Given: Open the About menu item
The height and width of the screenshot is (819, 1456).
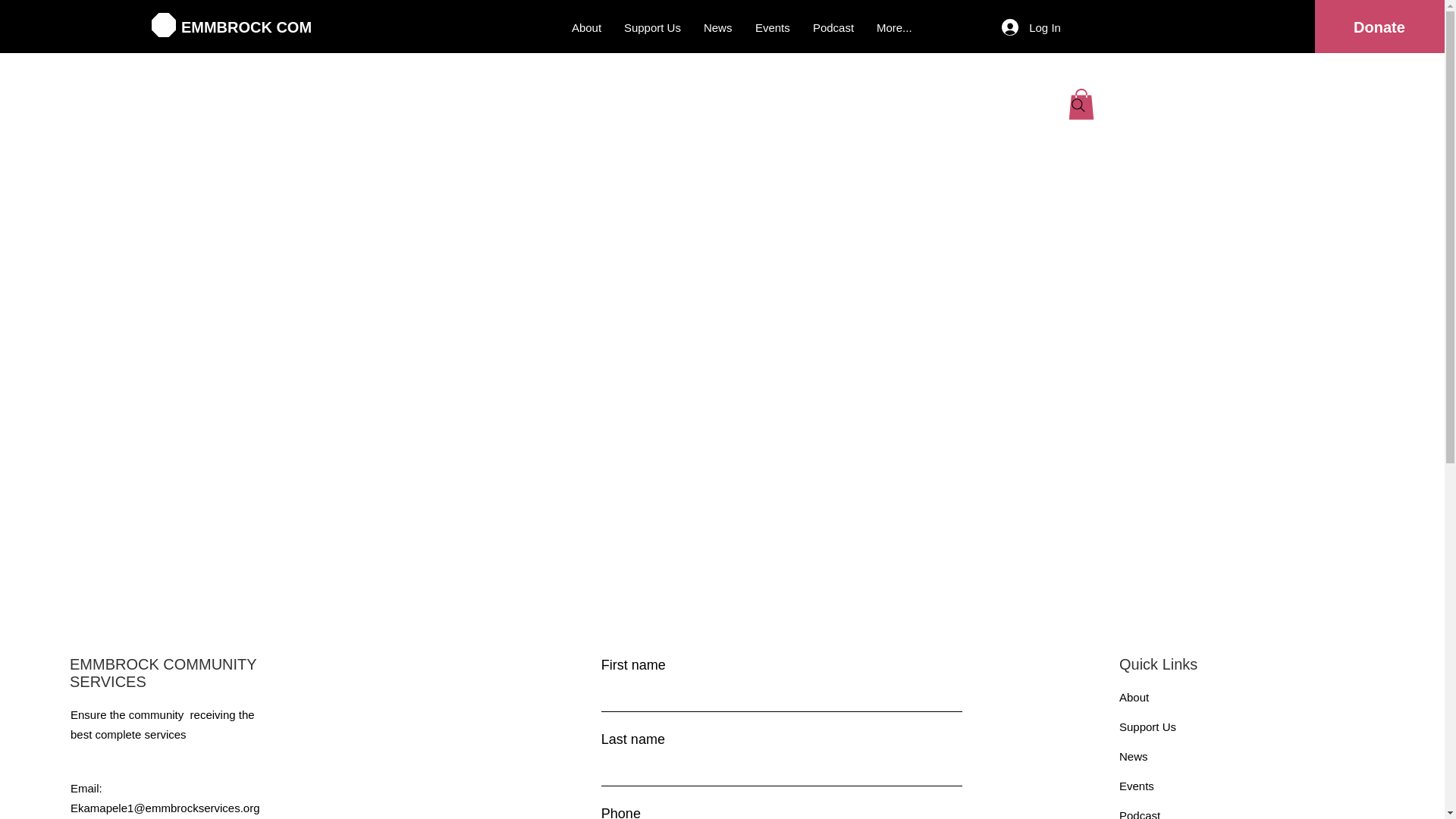Looking at the screenshot, I should tap(586, 28).
